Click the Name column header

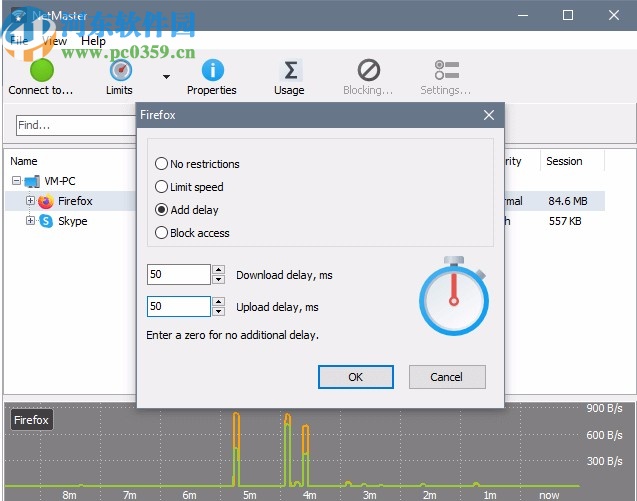tap(24, 161)
